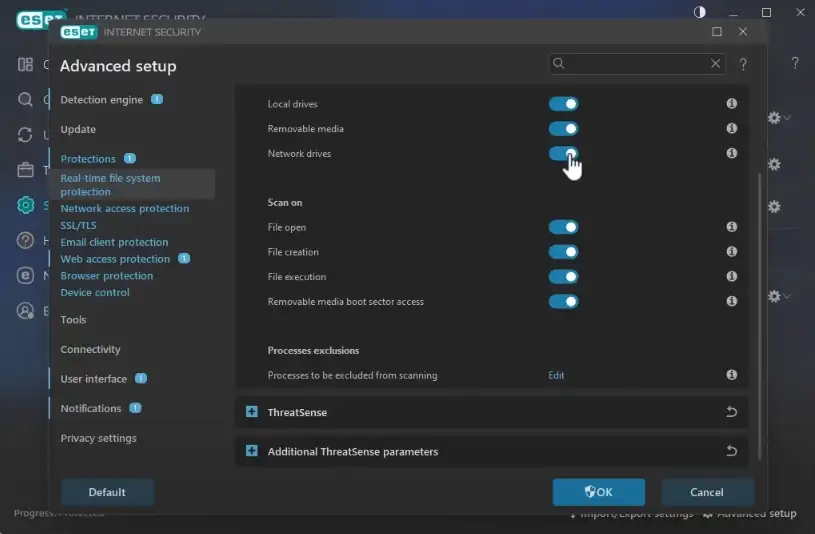Viewport: 815px width, 534px height.
Task: Disable Local drives scanning toggle
Action: [563, 104]
